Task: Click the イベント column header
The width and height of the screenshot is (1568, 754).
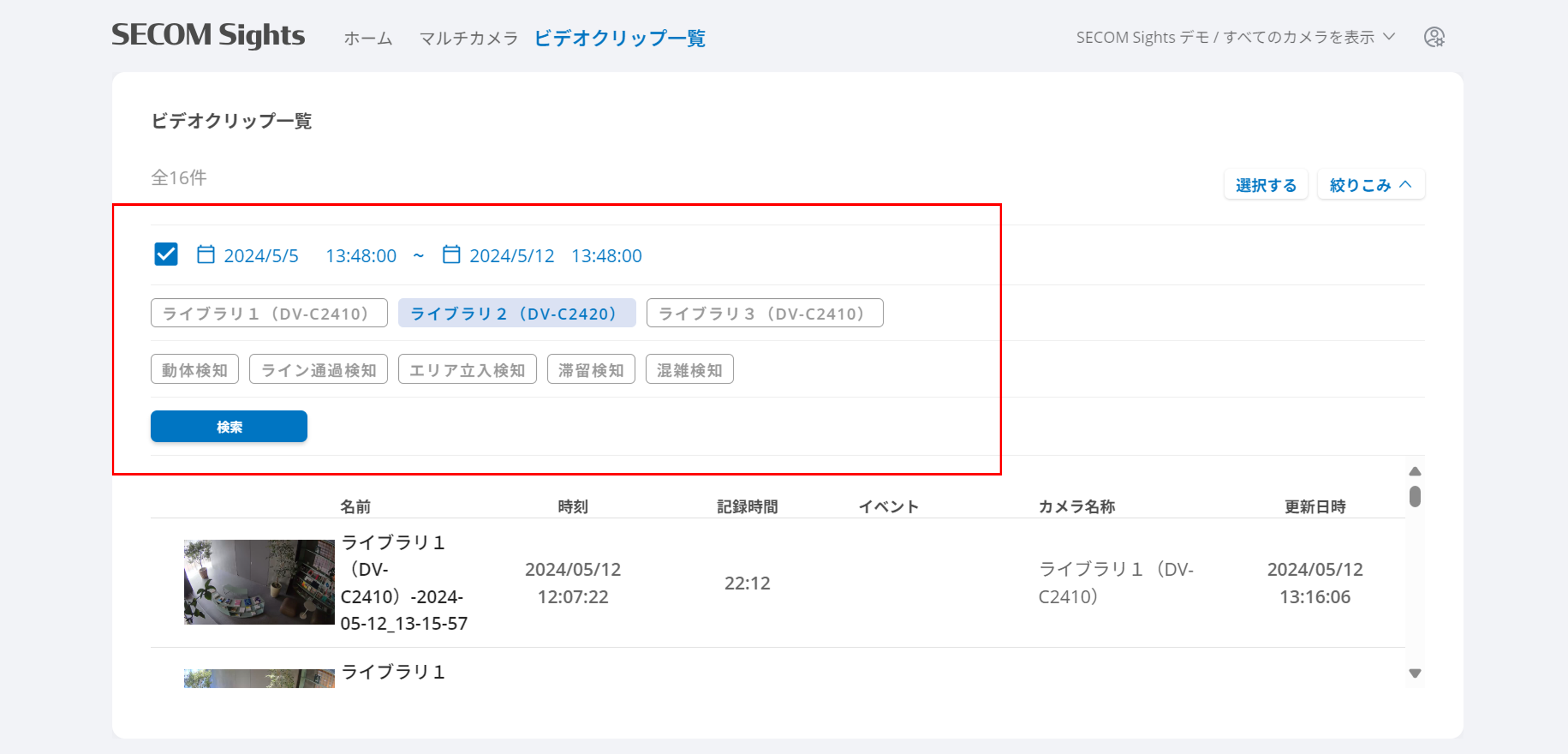Action: (x=888, y=506)
